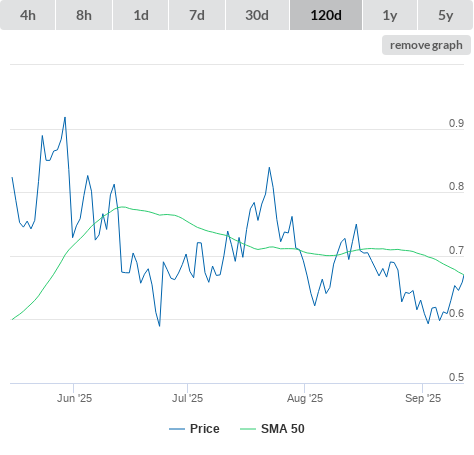The width and height of the screenshot is (474, 455).
Task: Choose the 1d chart range
Action: (141, 15)
